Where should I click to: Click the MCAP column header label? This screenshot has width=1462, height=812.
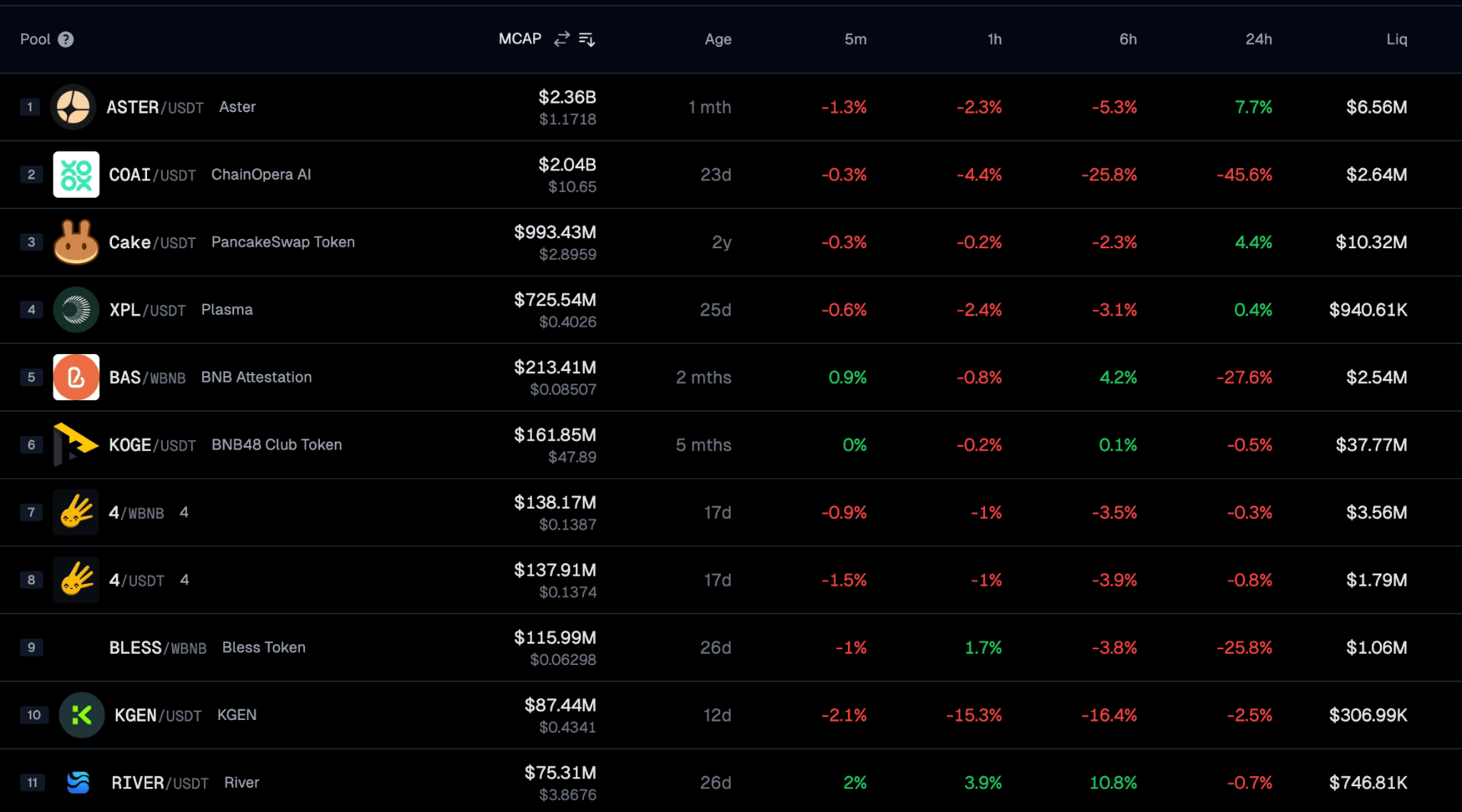tap(520, 39)
